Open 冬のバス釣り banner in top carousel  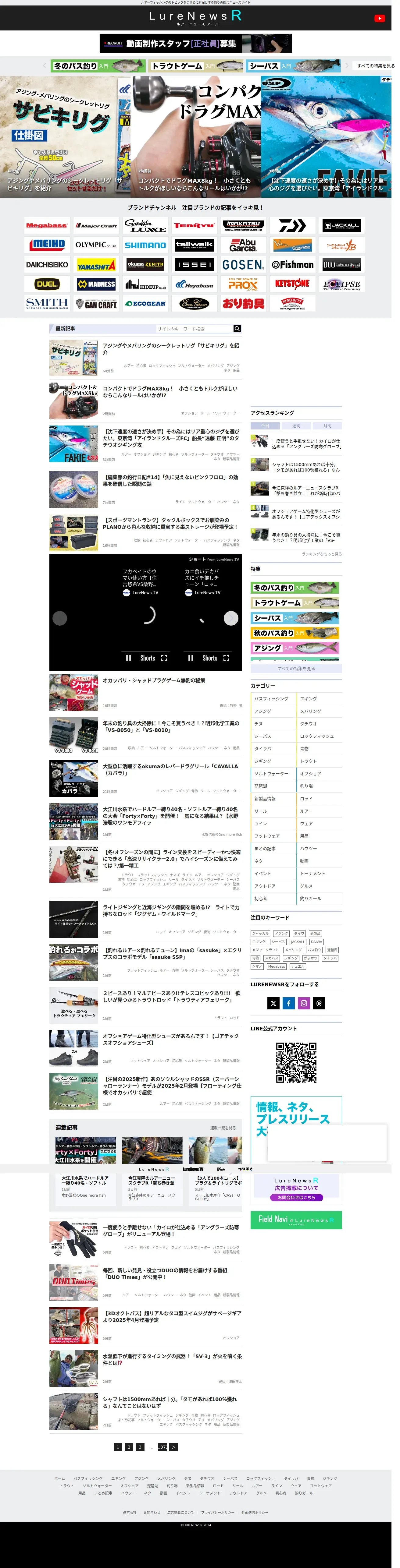tap(98, 66)
